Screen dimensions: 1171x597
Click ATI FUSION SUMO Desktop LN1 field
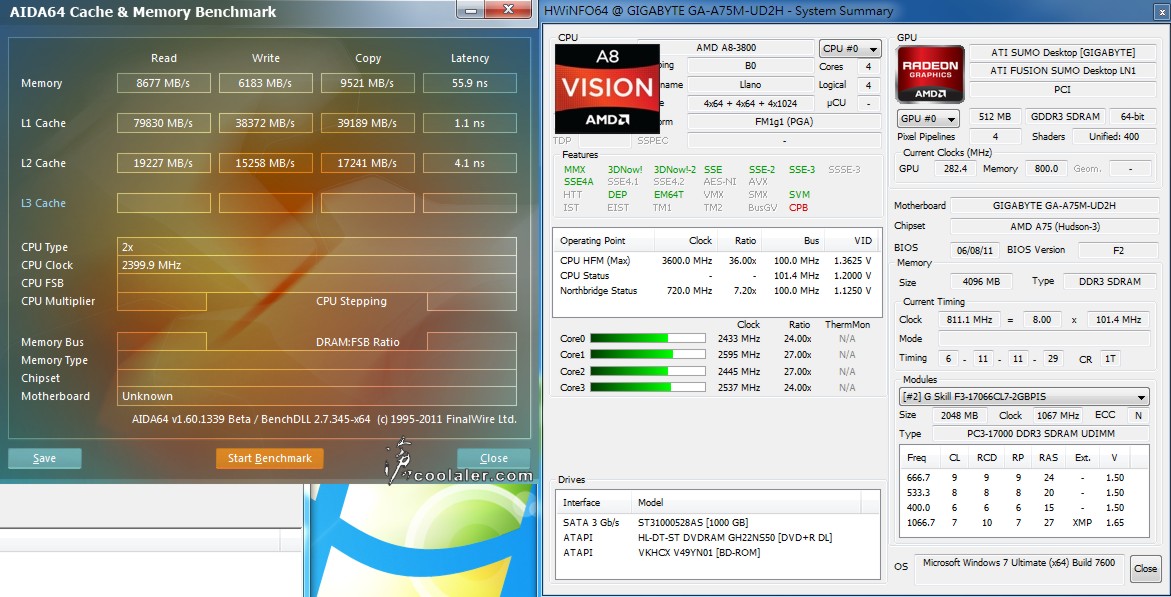(x=1063, y=71)
